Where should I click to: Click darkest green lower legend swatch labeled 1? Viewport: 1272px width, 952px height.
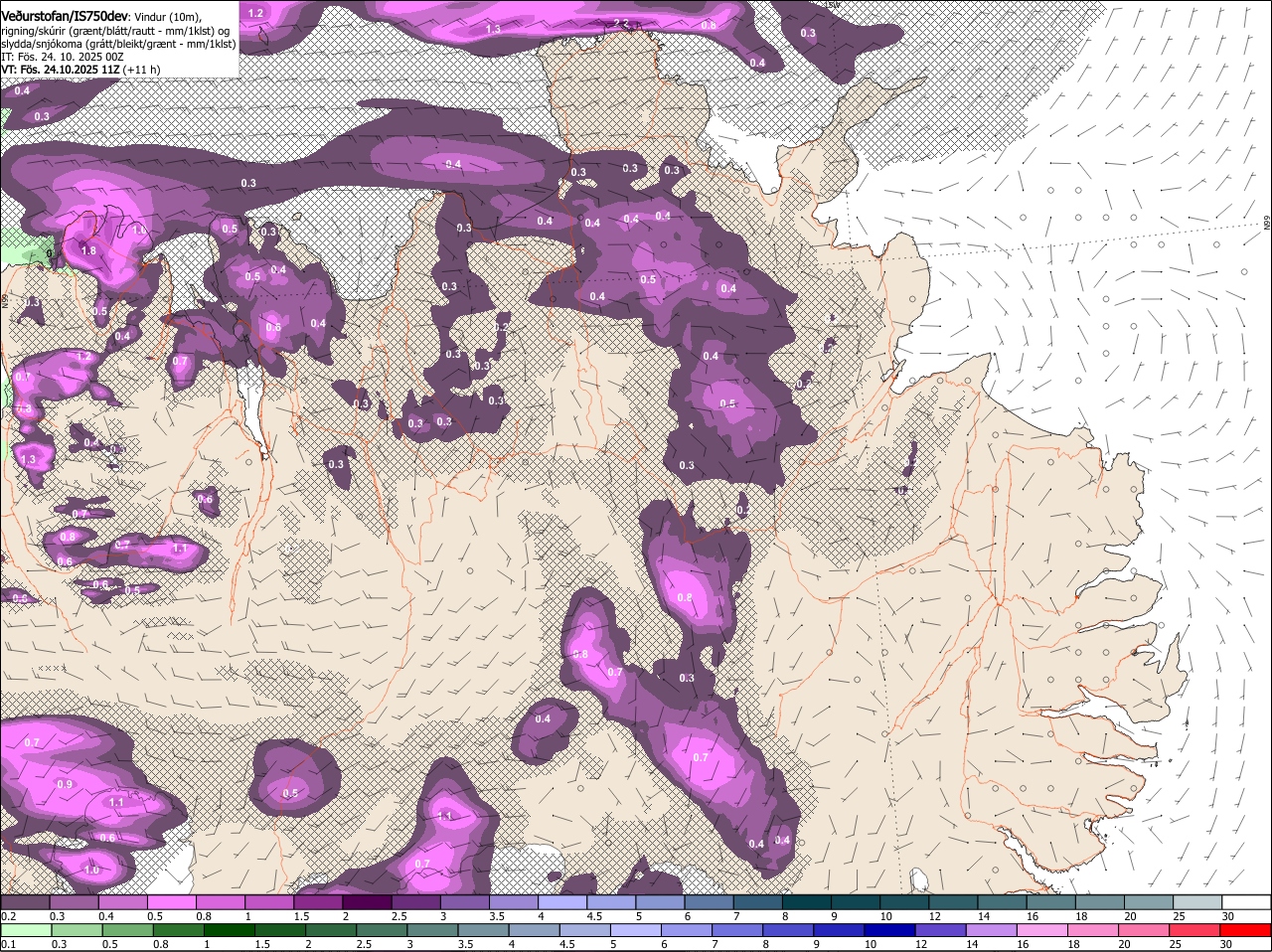[231, 930]
